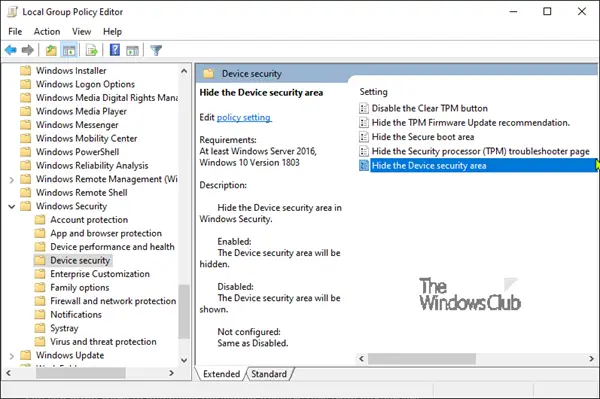
Task: Click the tree pane horizontal scrollbar thumb
Action: 80,373
